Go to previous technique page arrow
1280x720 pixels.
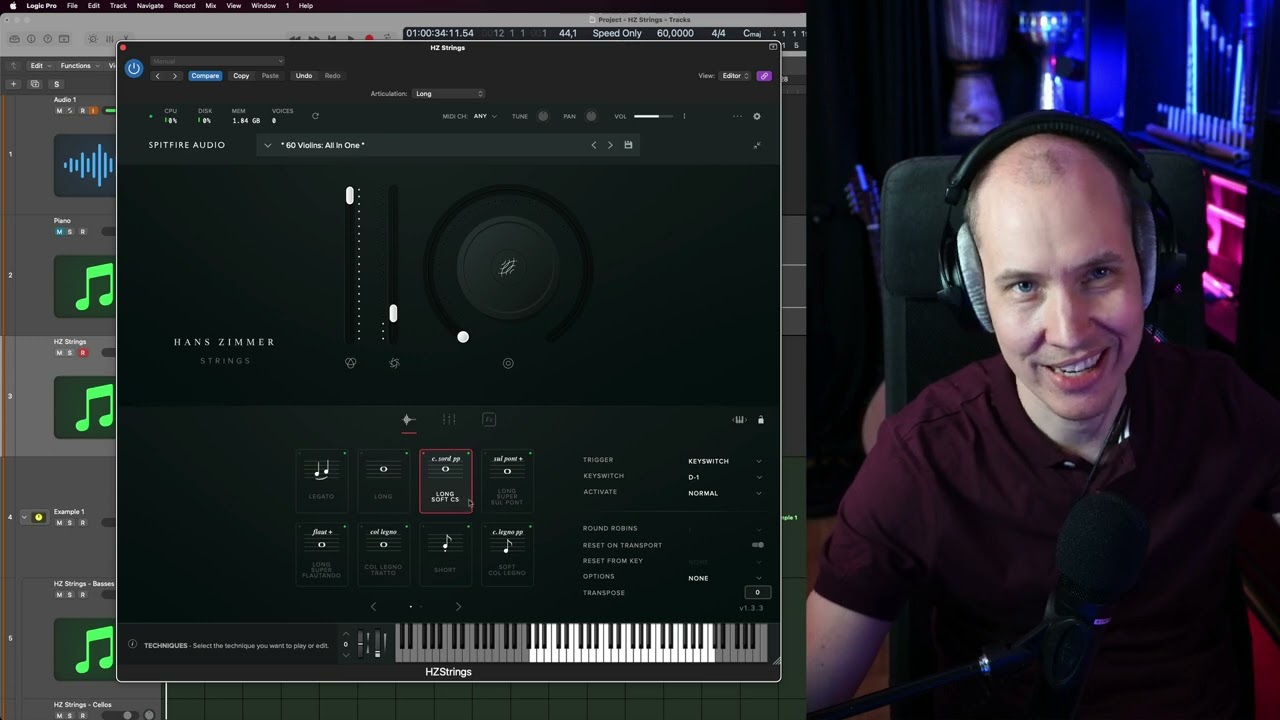coord(374,606)
